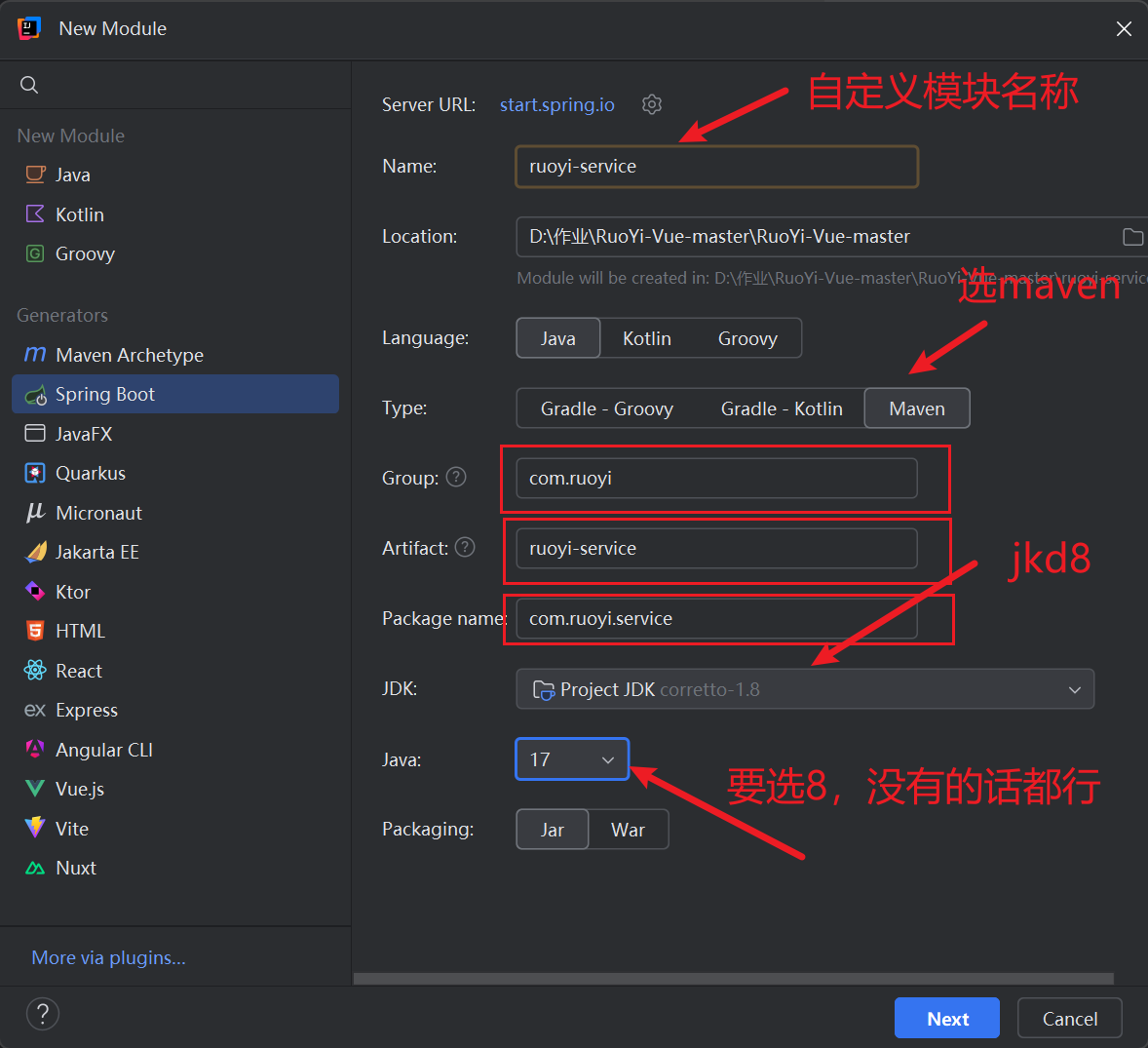Choose the Quarkus generator

tap(175, 473)
